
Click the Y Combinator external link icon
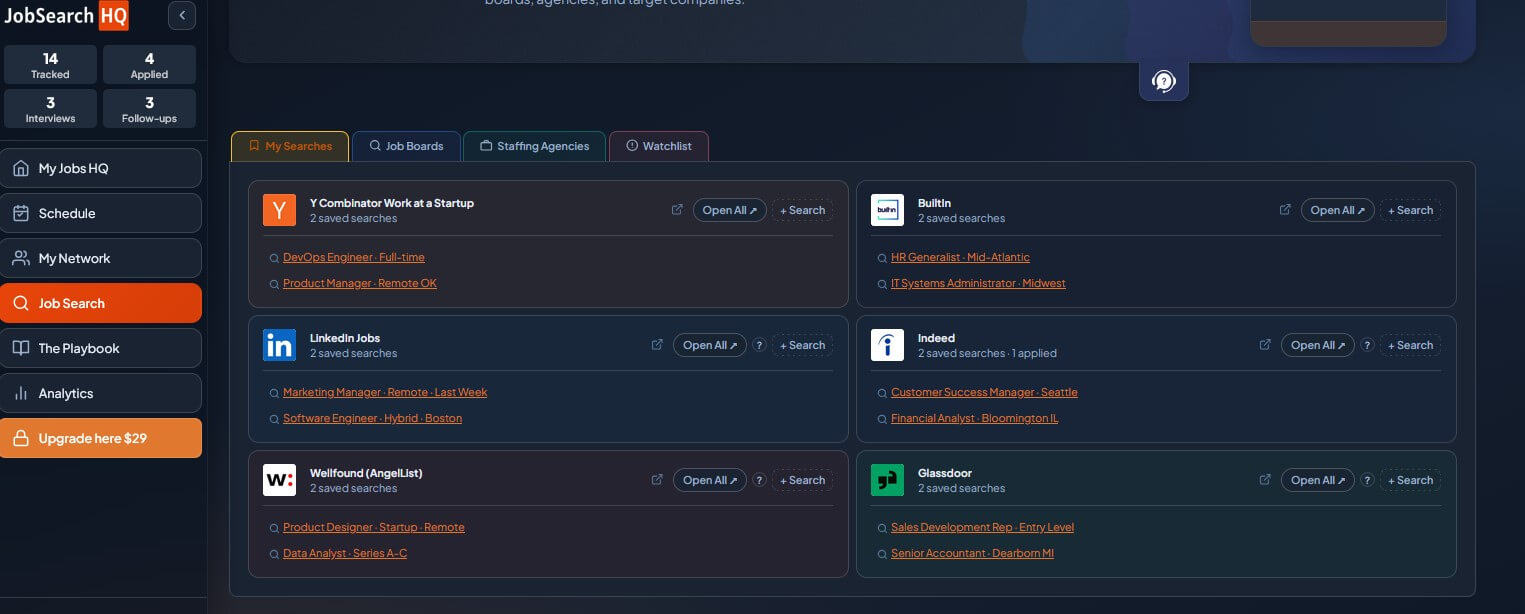tap(677, 210)
